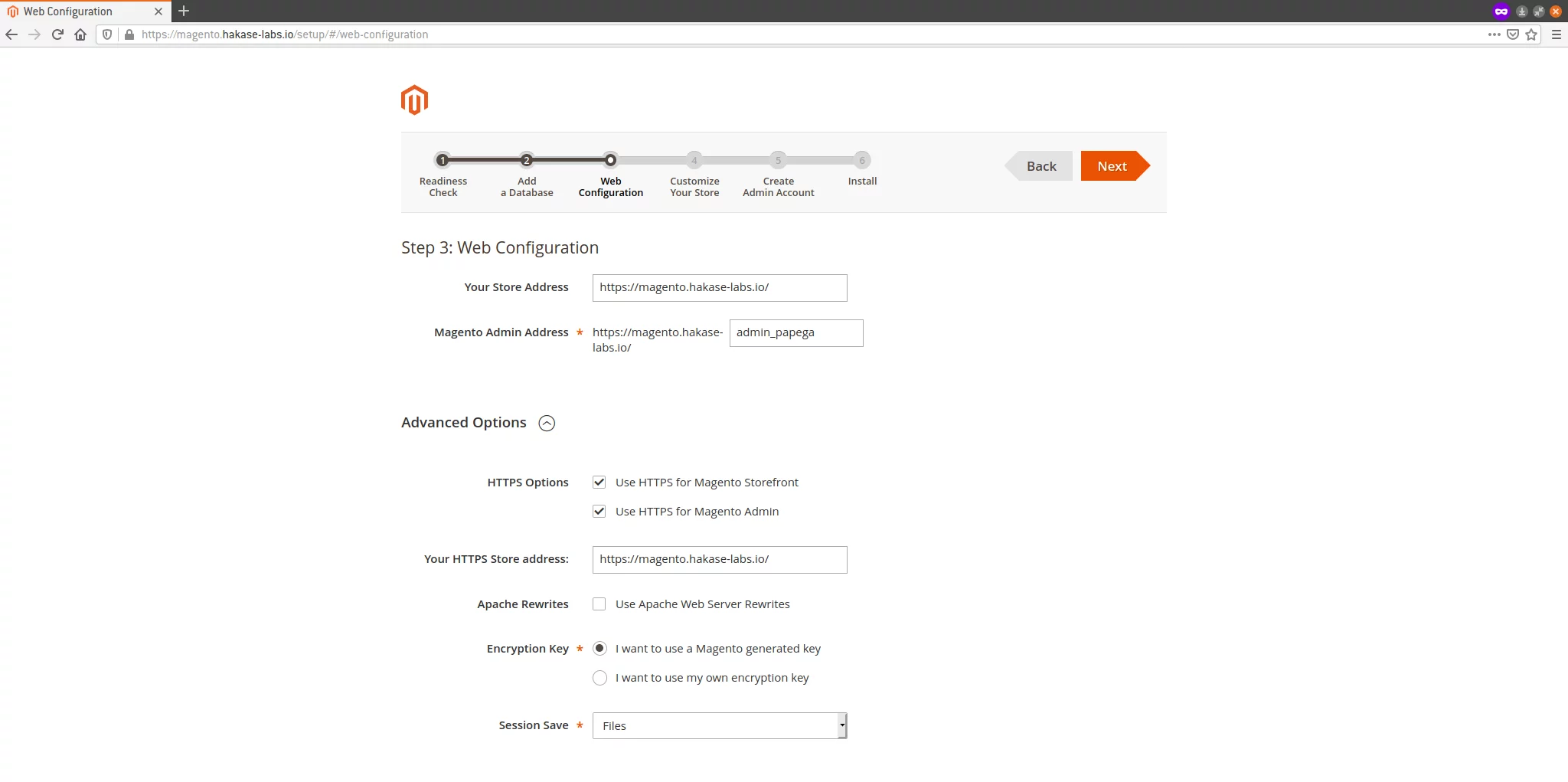
Task: Click the orange Next button
Action: [x=1115, y=166]
